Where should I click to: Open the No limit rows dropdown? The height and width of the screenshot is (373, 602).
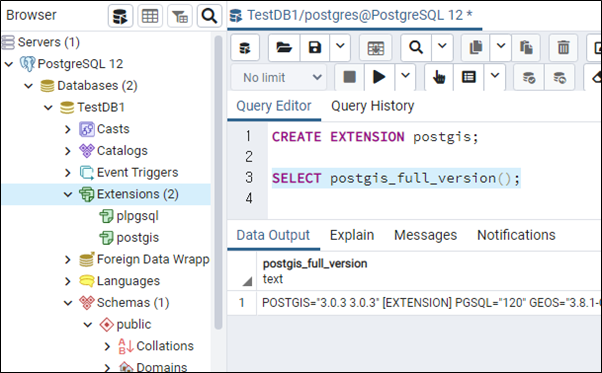(279, 78)
